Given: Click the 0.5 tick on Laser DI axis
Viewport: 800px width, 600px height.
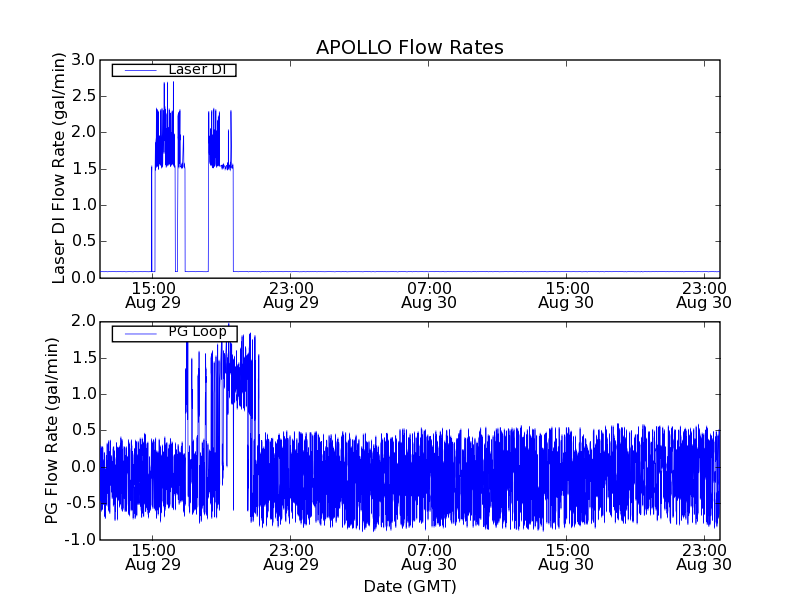Looking at the screenshot, I should pos(83,241).
